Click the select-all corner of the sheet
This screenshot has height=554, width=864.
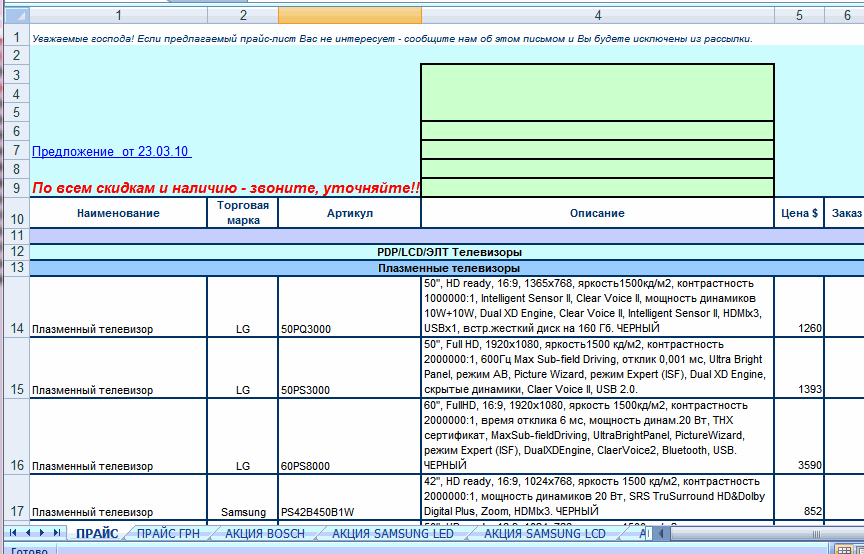coord(17,15)
